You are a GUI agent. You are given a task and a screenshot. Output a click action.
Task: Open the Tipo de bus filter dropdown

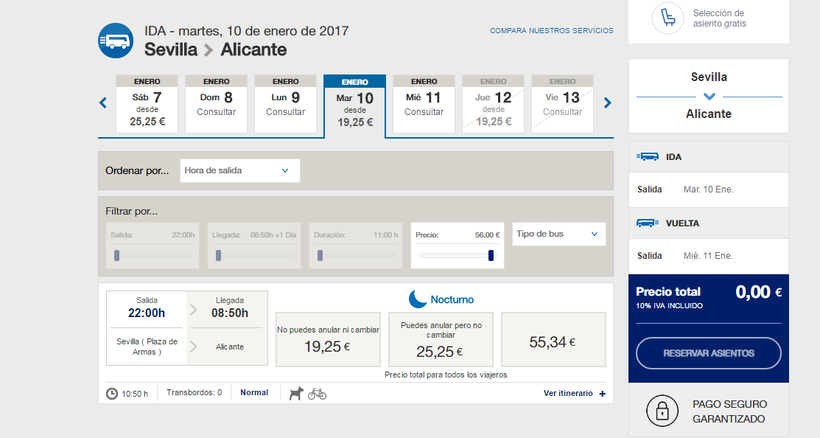(559, 234)
